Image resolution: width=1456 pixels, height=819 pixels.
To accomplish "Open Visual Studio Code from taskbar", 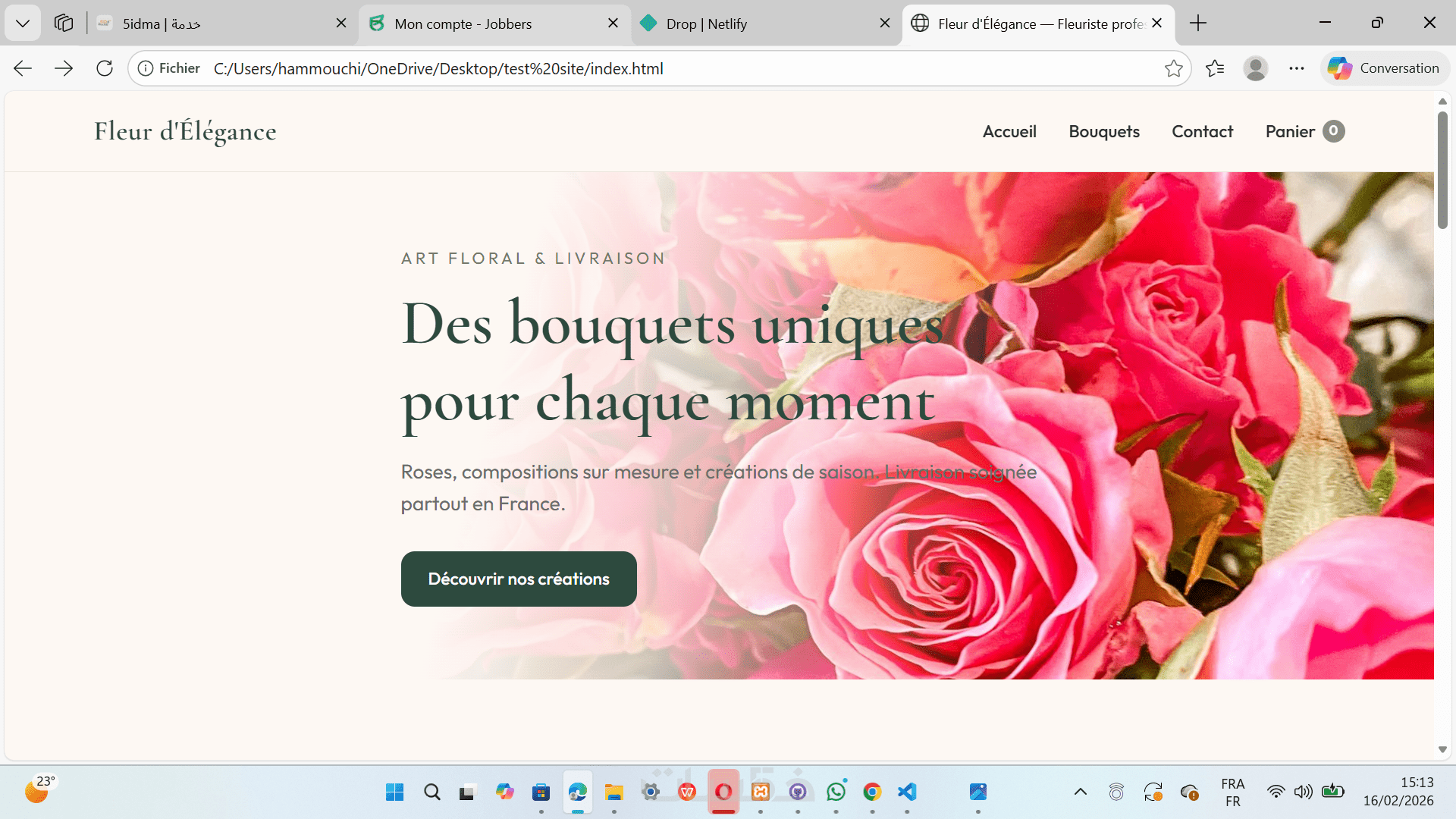I will coord(907,792).
